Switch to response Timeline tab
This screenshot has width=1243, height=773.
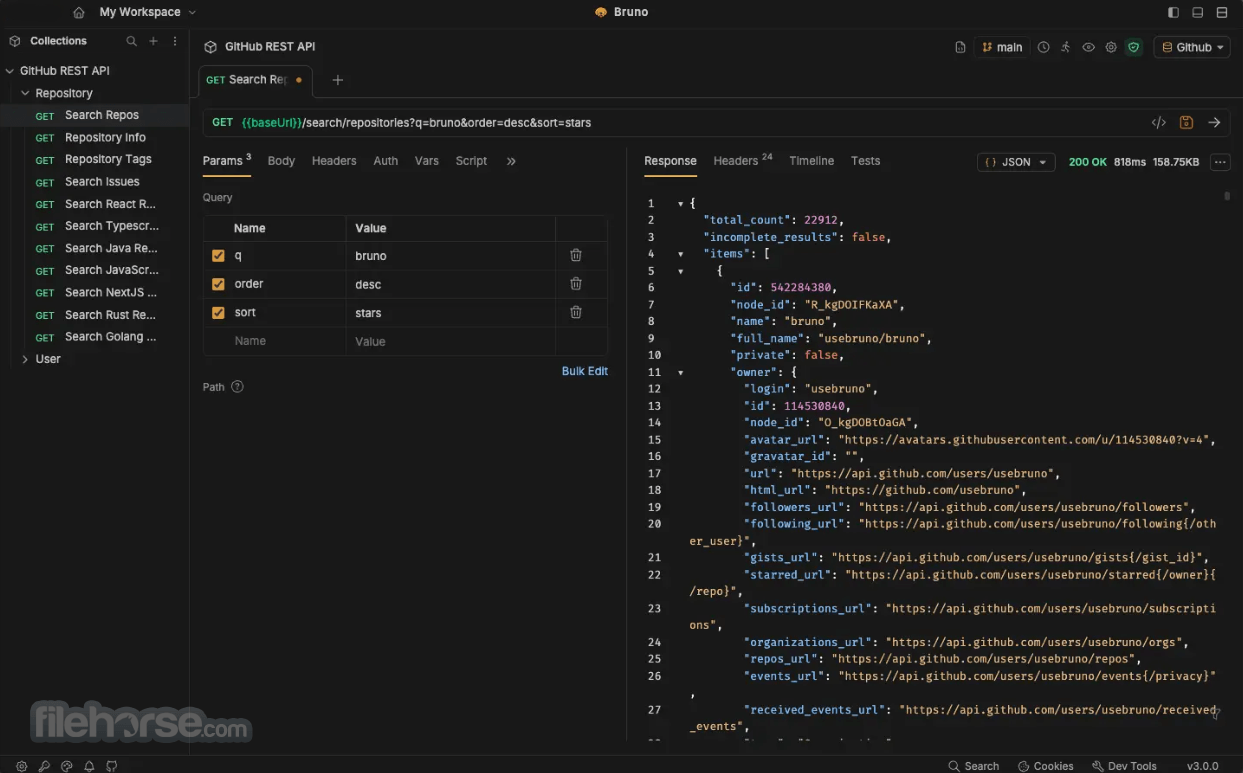click(811, 161)
